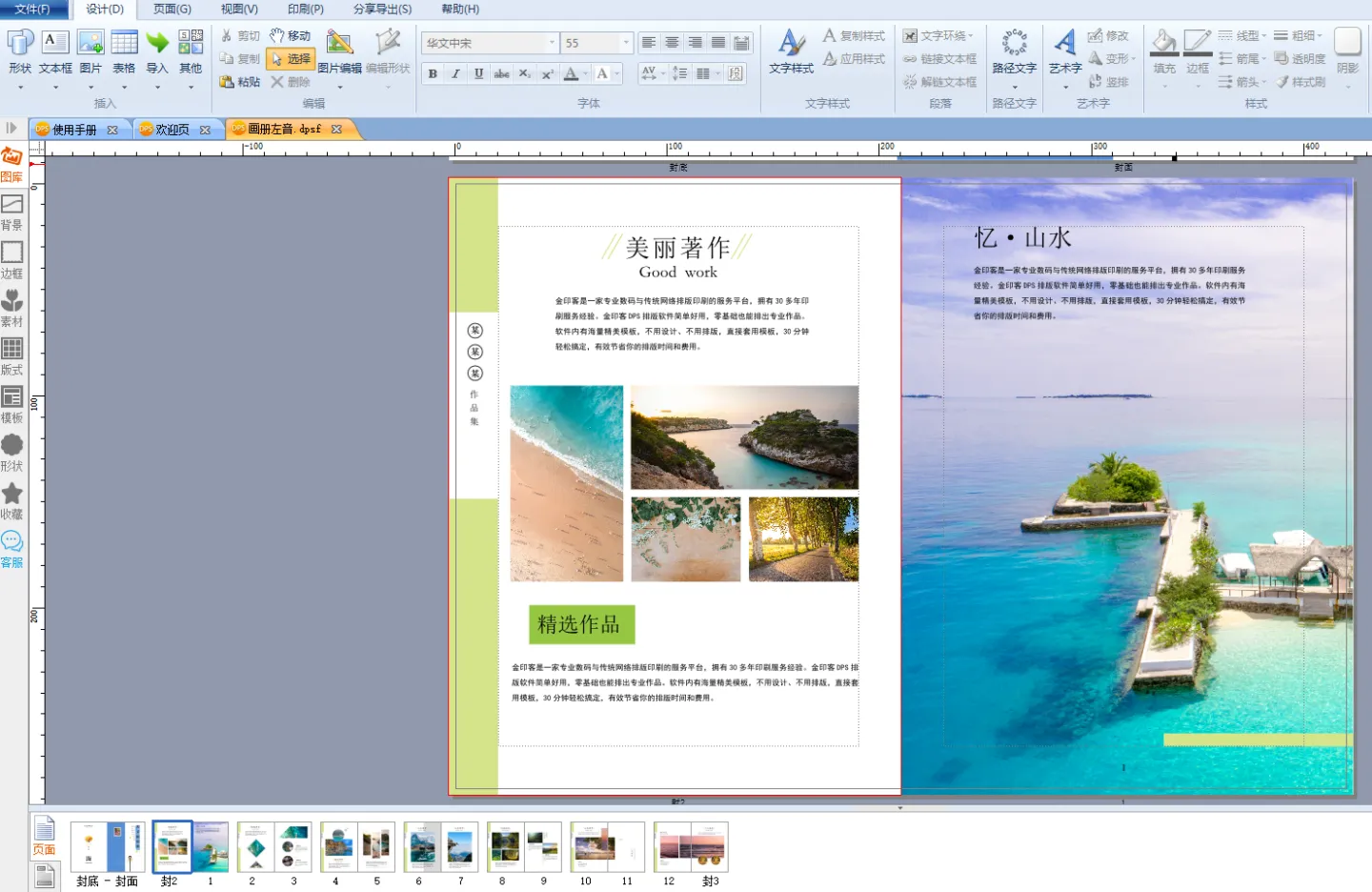Switch to the 使用手册 document tab

[x=74, y=130]
